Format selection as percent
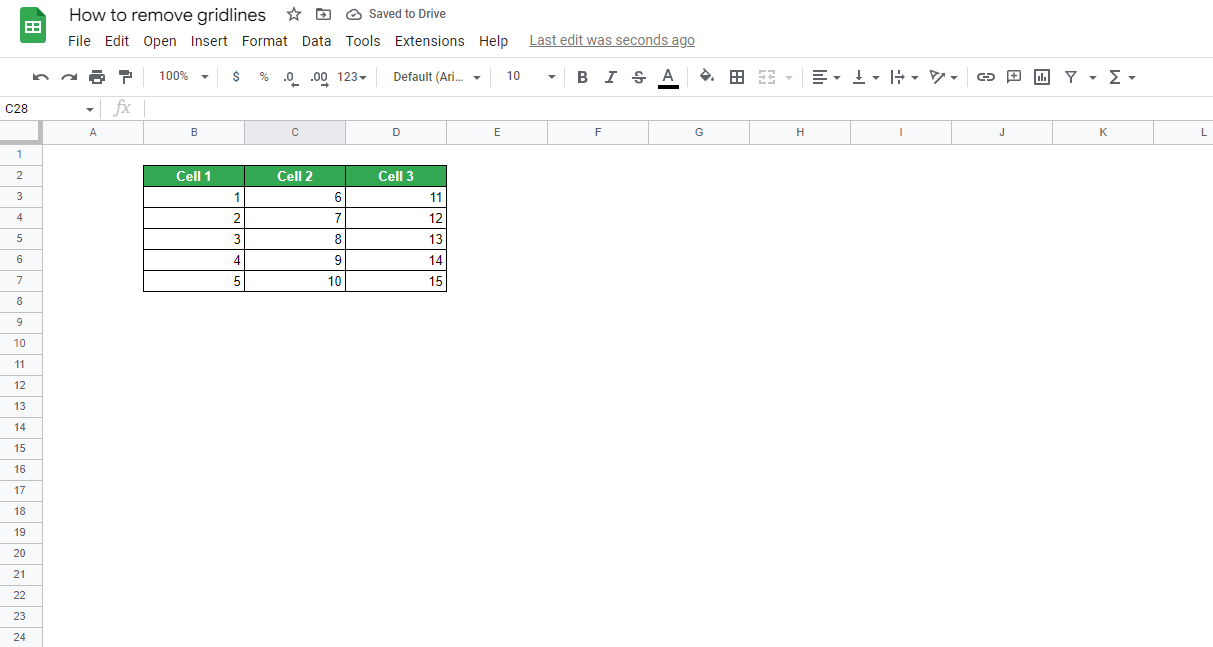Image resolution: width=1213 pixels, height=647 pixels. (264, 76)
